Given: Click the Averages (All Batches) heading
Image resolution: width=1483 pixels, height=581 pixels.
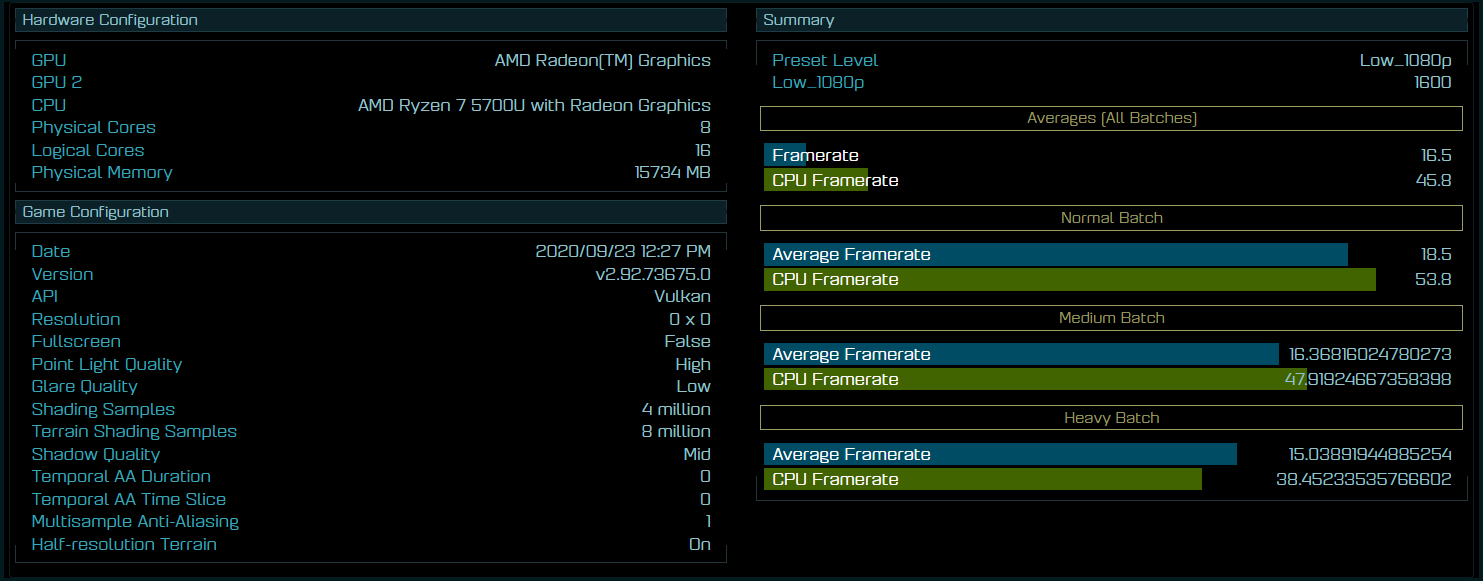Looking at the screenshot, I should tap(1111, 118).
